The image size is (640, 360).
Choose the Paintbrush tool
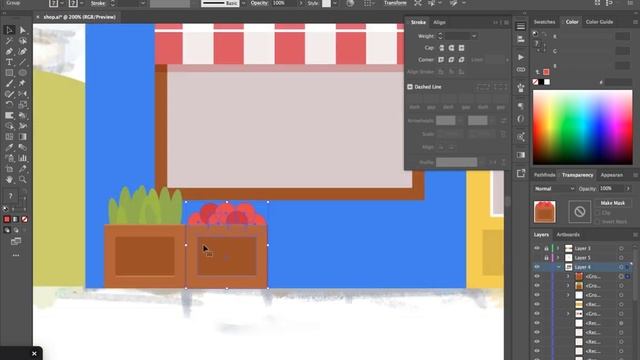[x=9, y=83]
